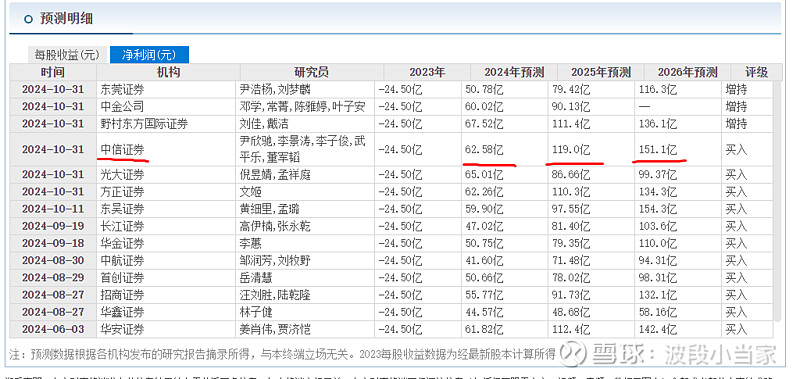
Task: Click the 2023年 column header
Action: tap(427, 72)
